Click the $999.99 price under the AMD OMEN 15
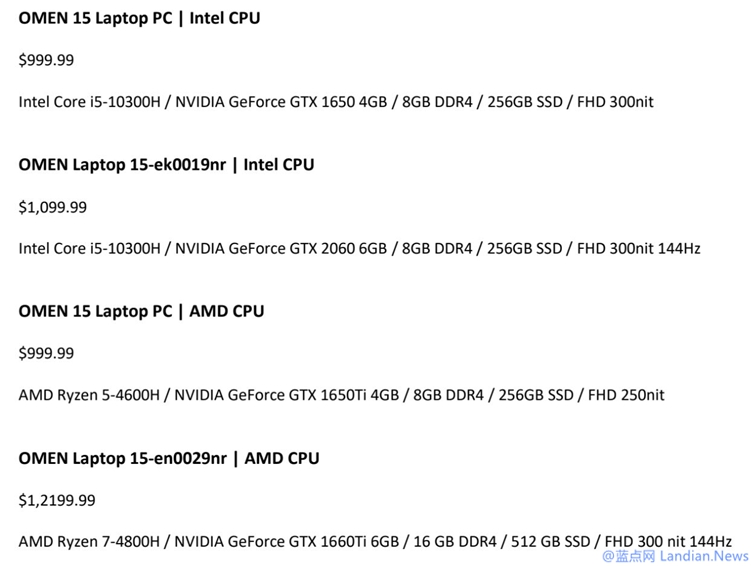Viewport: 751px width, 566px height. 46,353
